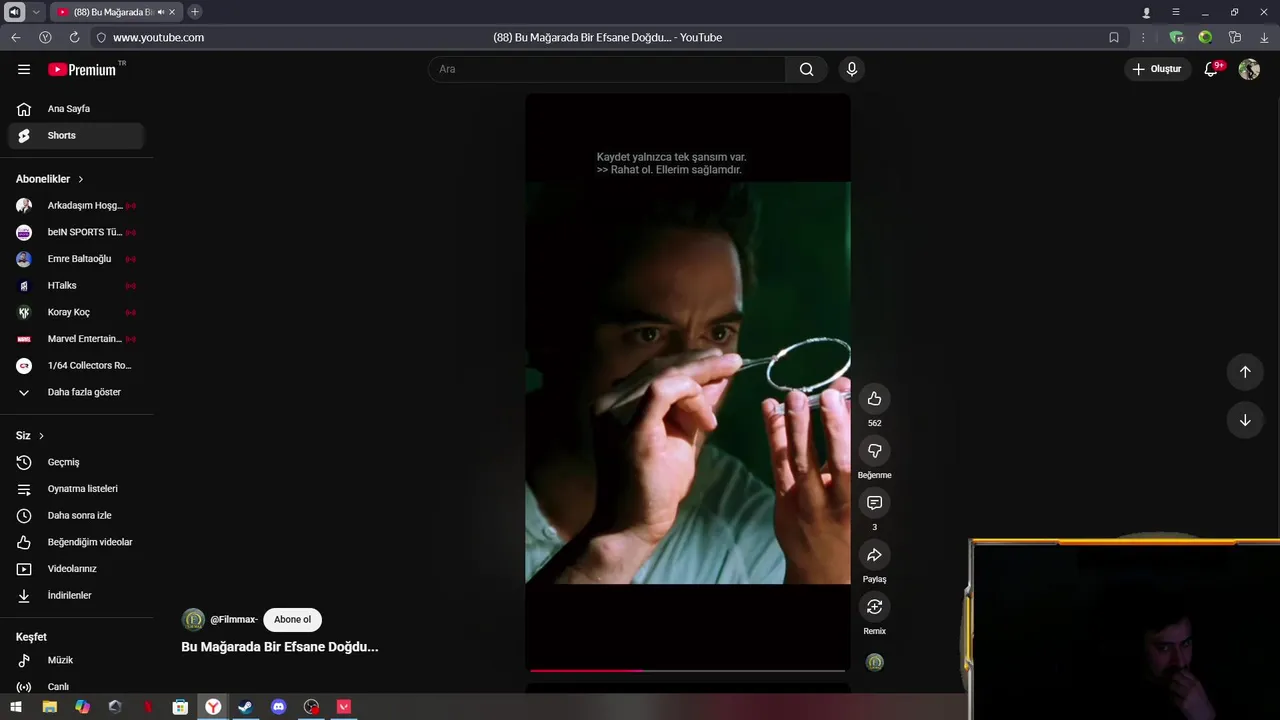Open the browser extensions puzzle icon
The image size is (1280, 720).
tap(1235, 37)
